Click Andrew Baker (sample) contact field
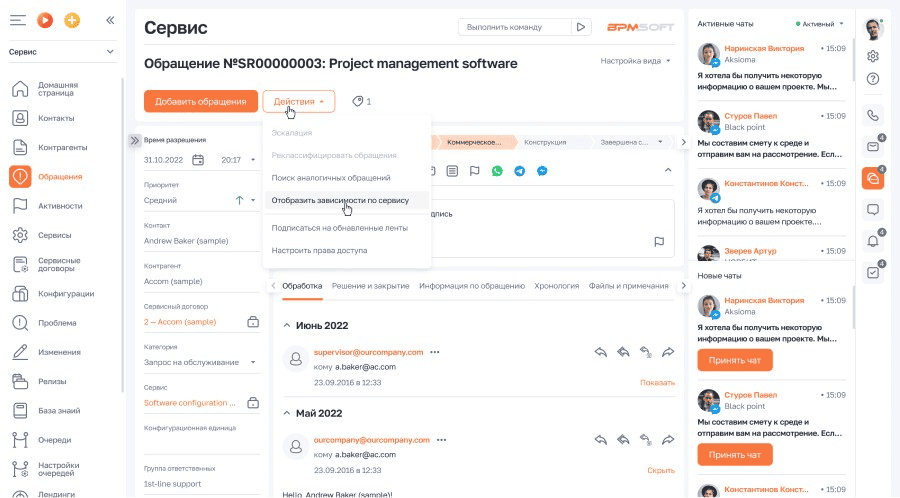900x498 pixels. (x=200, y=241)
